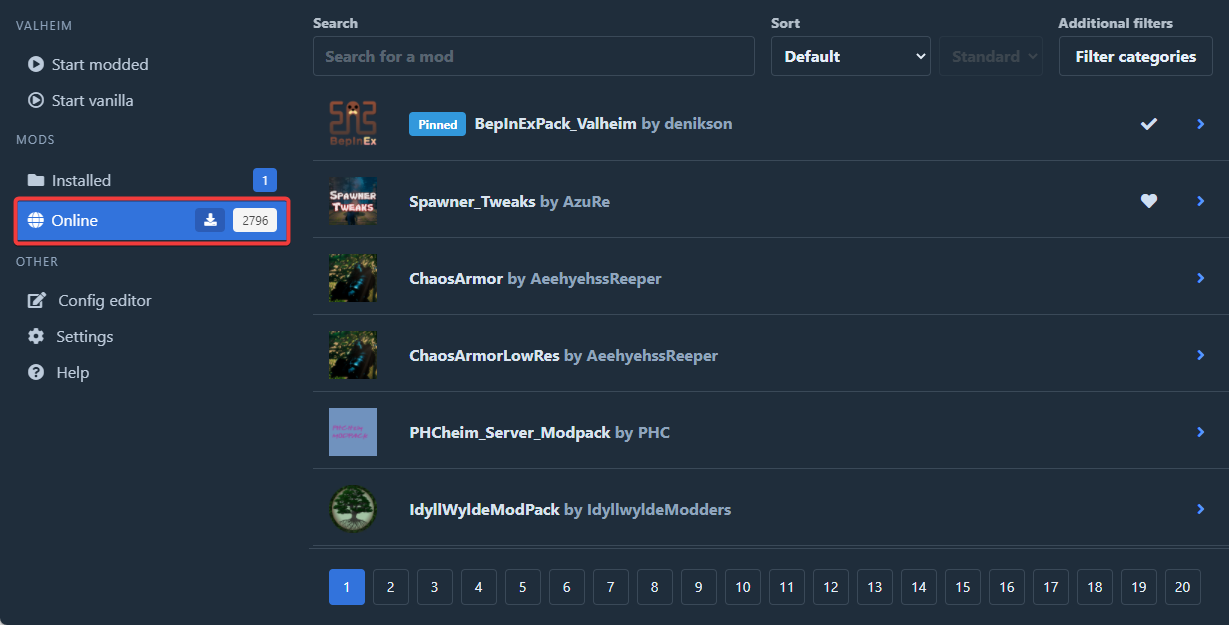
Task: Go to page 15 of results
Action: 963,587
